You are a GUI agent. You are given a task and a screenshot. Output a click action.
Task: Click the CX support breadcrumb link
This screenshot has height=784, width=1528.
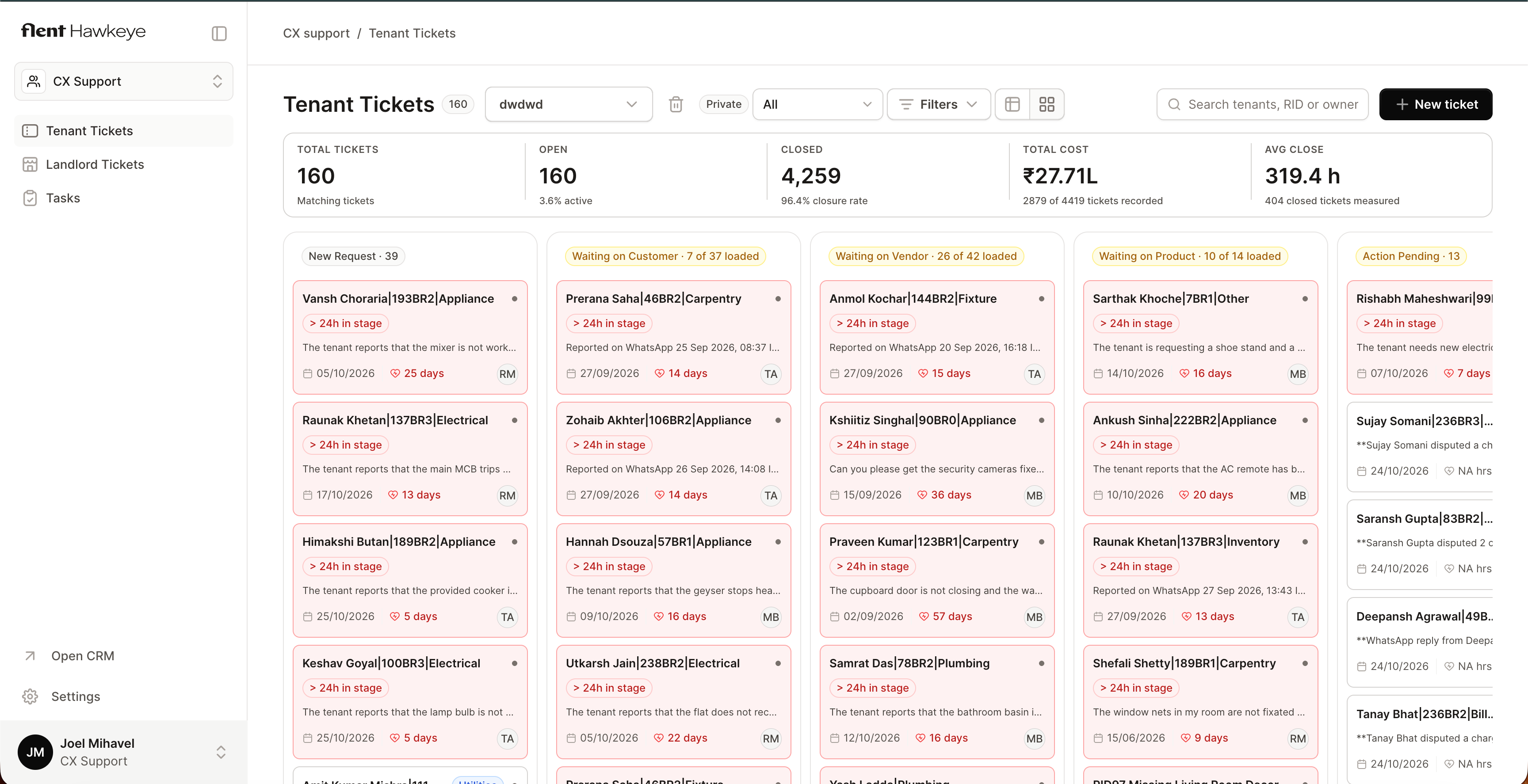pyautogui.click(x=316, y=33)
